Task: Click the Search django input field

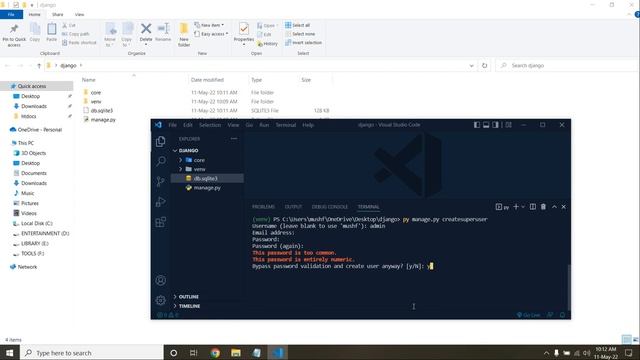Action: [x=567, y=65]
